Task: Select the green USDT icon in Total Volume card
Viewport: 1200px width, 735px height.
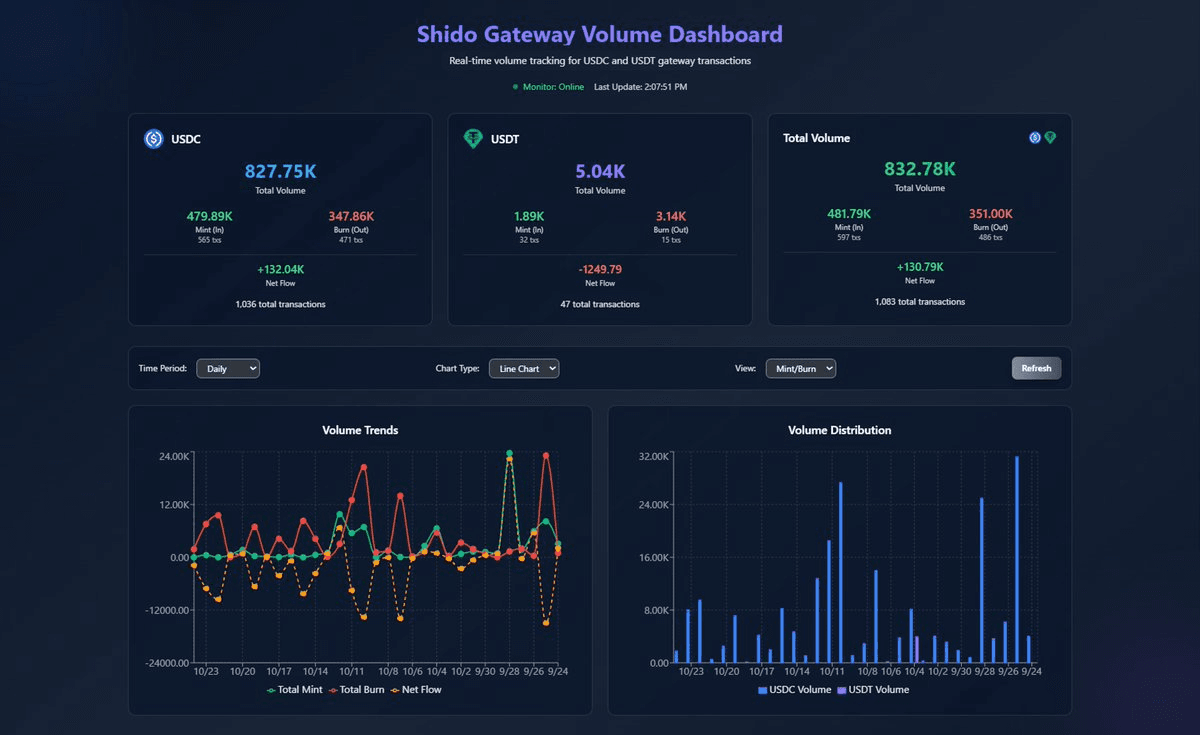Action: click(x=1050, y=137)
